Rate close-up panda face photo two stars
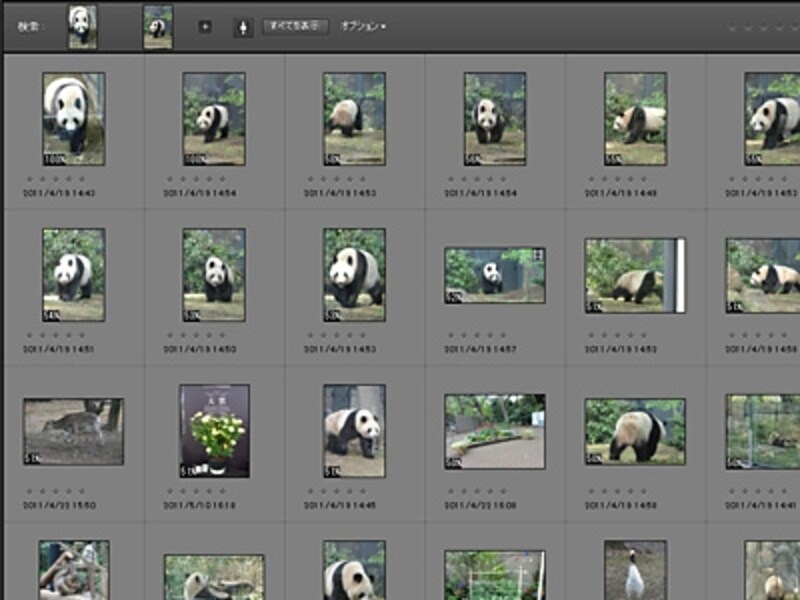 (x=42, y=179)
